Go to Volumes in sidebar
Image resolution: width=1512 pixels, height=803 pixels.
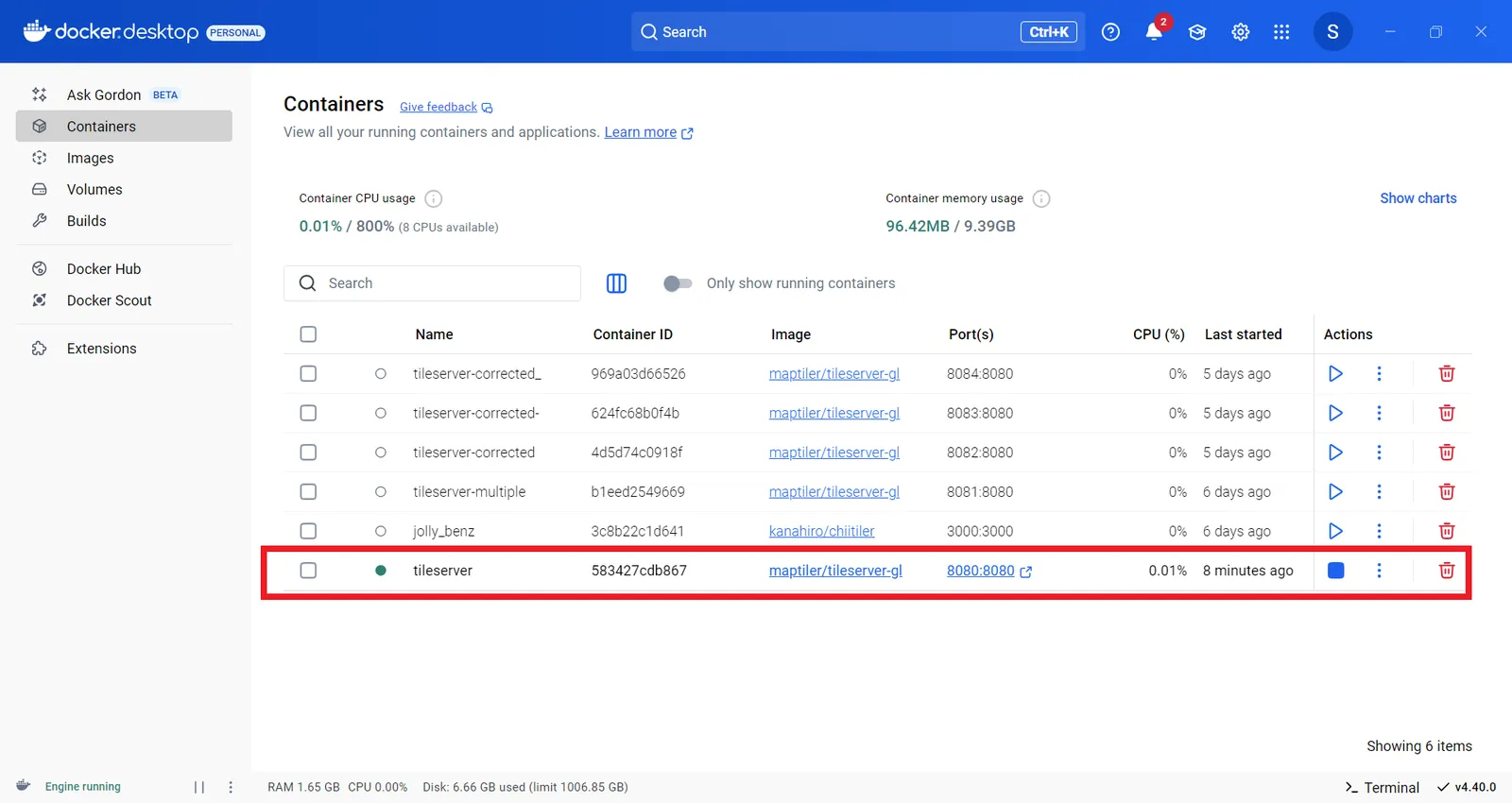(124, 189)
